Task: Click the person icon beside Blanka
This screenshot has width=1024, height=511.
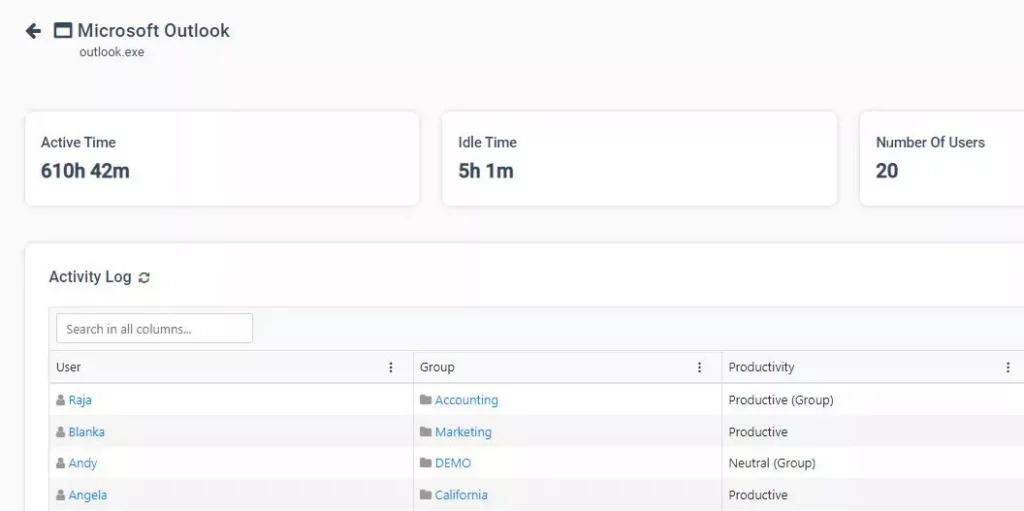Action: click(61, 432)
